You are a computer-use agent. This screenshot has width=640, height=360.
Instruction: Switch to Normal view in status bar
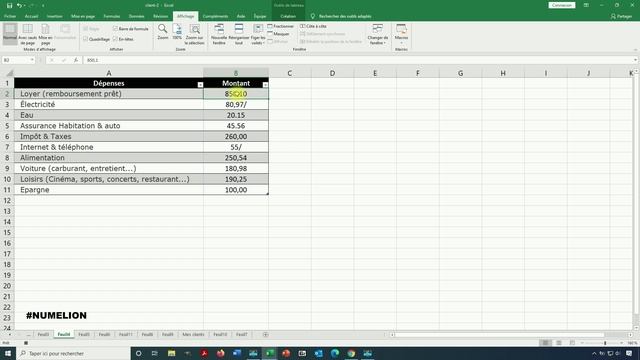[545, 343]
